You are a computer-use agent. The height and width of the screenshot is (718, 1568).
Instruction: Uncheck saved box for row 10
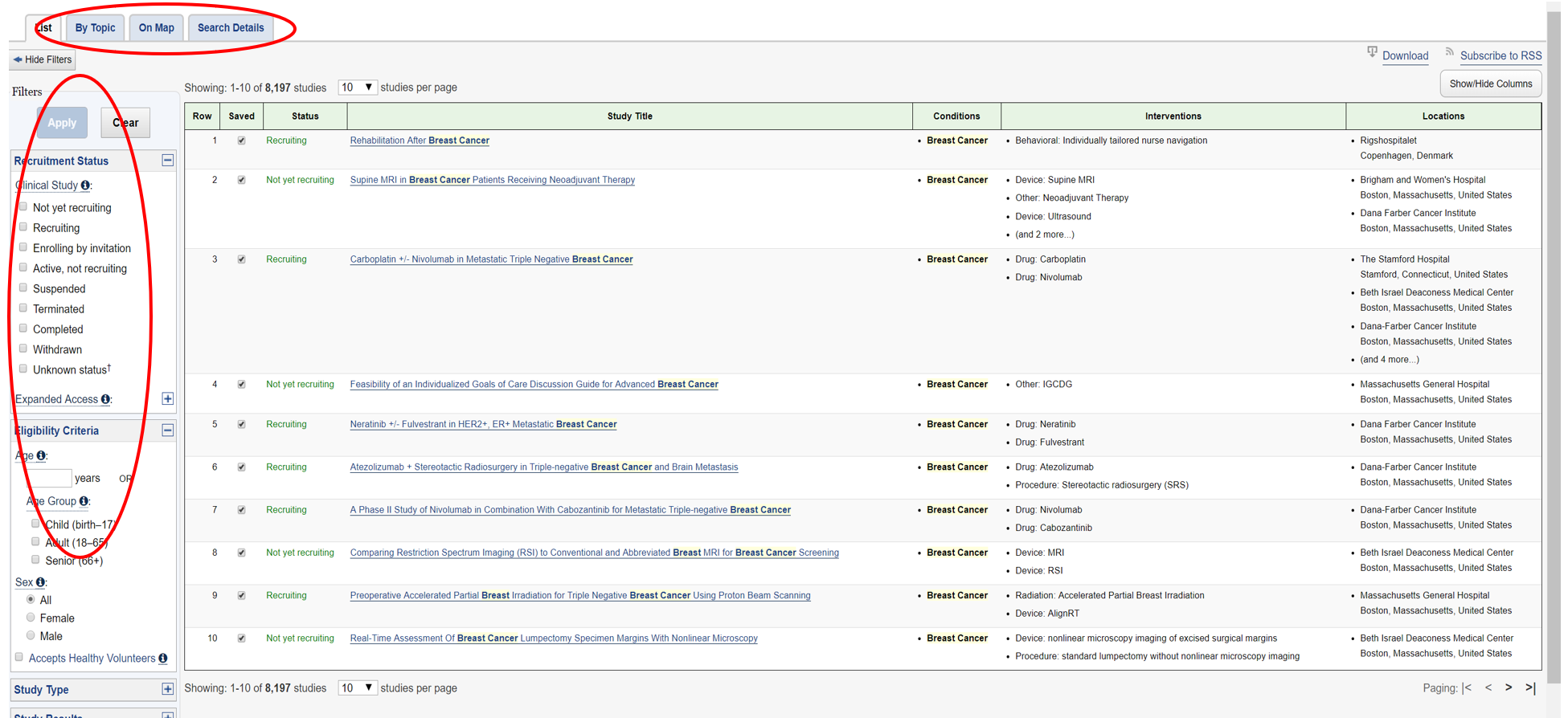pos(241,638)
